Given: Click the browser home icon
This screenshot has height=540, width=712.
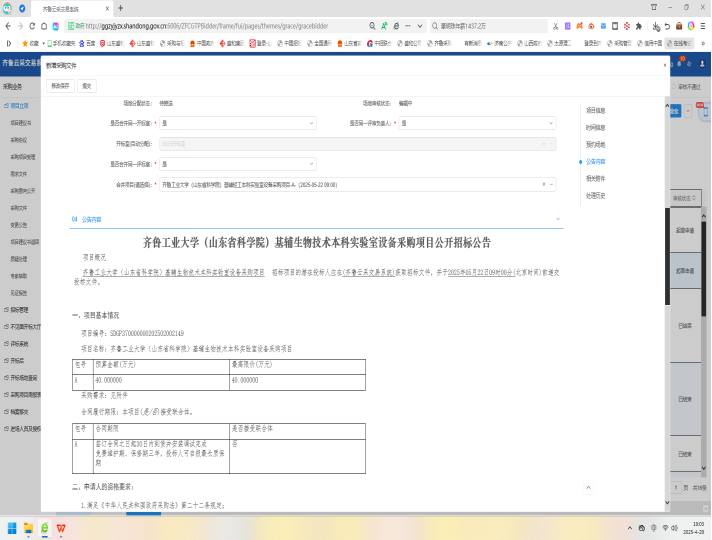Looking at the screenshot, I should pyautogui.click(x=44, y=26).
